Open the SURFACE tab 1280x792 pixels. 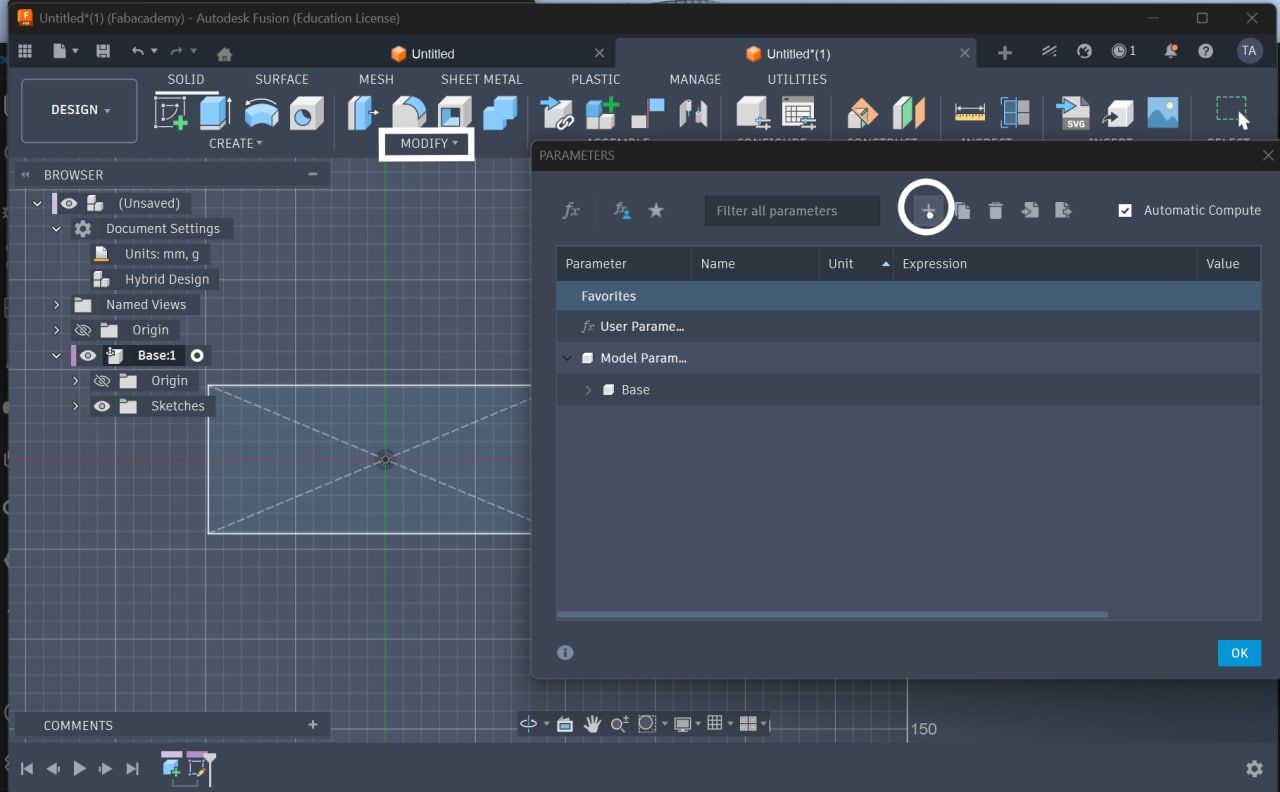(282, 79)
